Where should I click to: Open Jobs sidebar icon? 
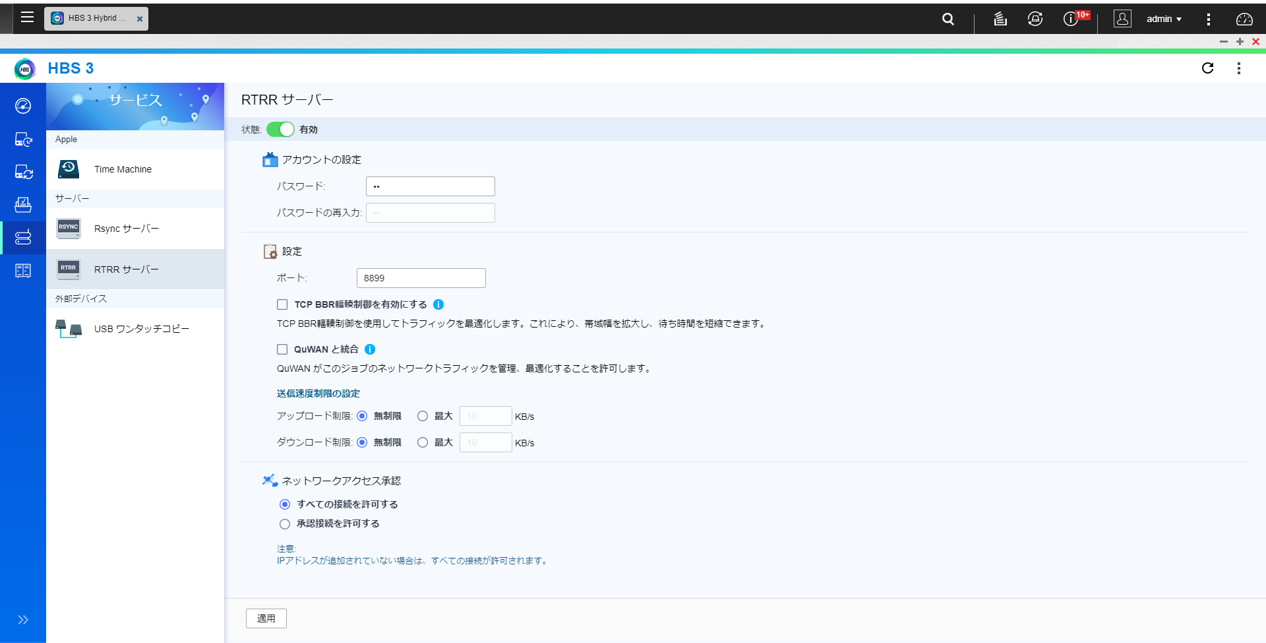pyautogui.click(x=23, y=205)
